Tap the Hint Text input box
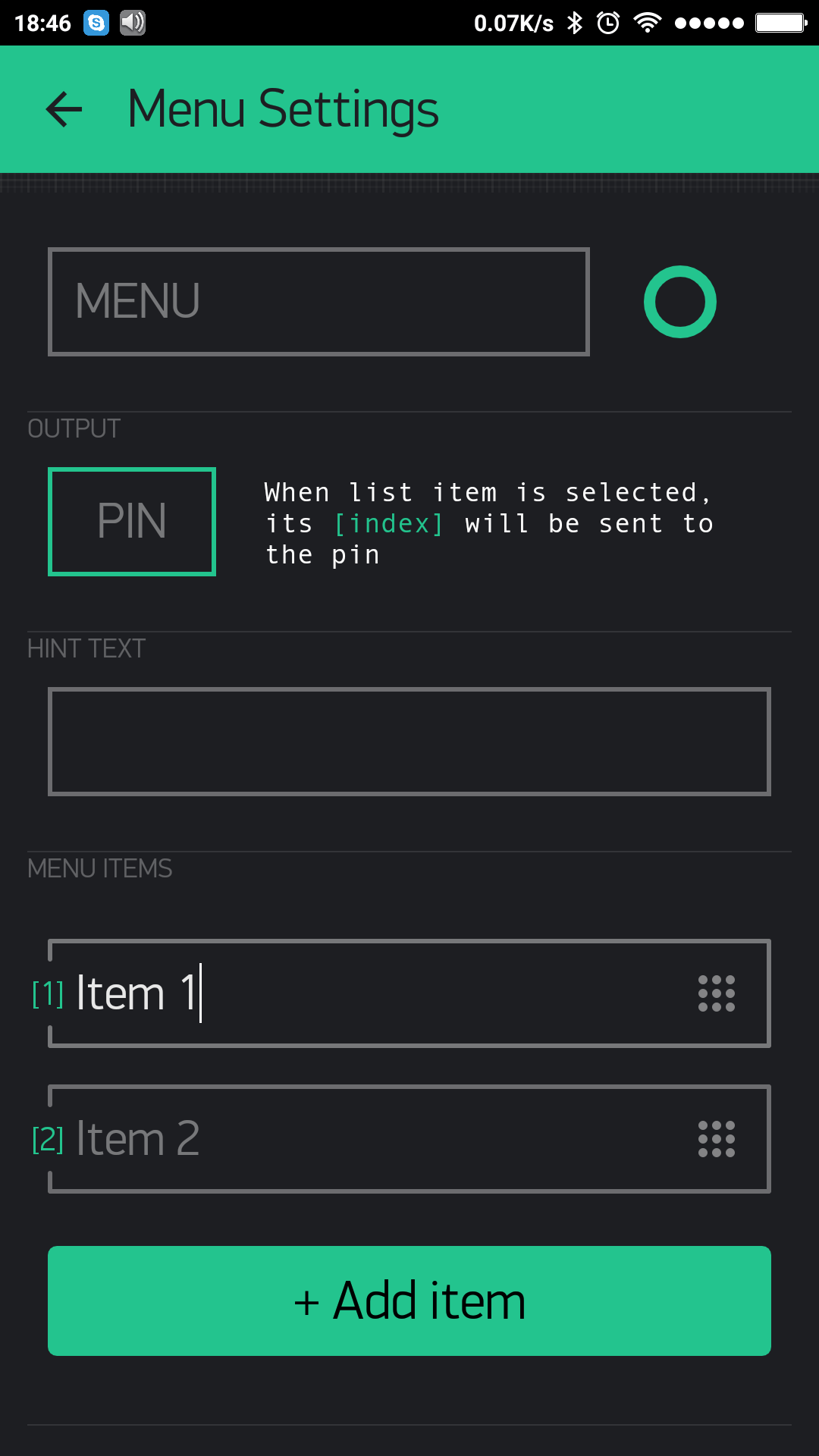819x1456 pixels. coord(409,742)
